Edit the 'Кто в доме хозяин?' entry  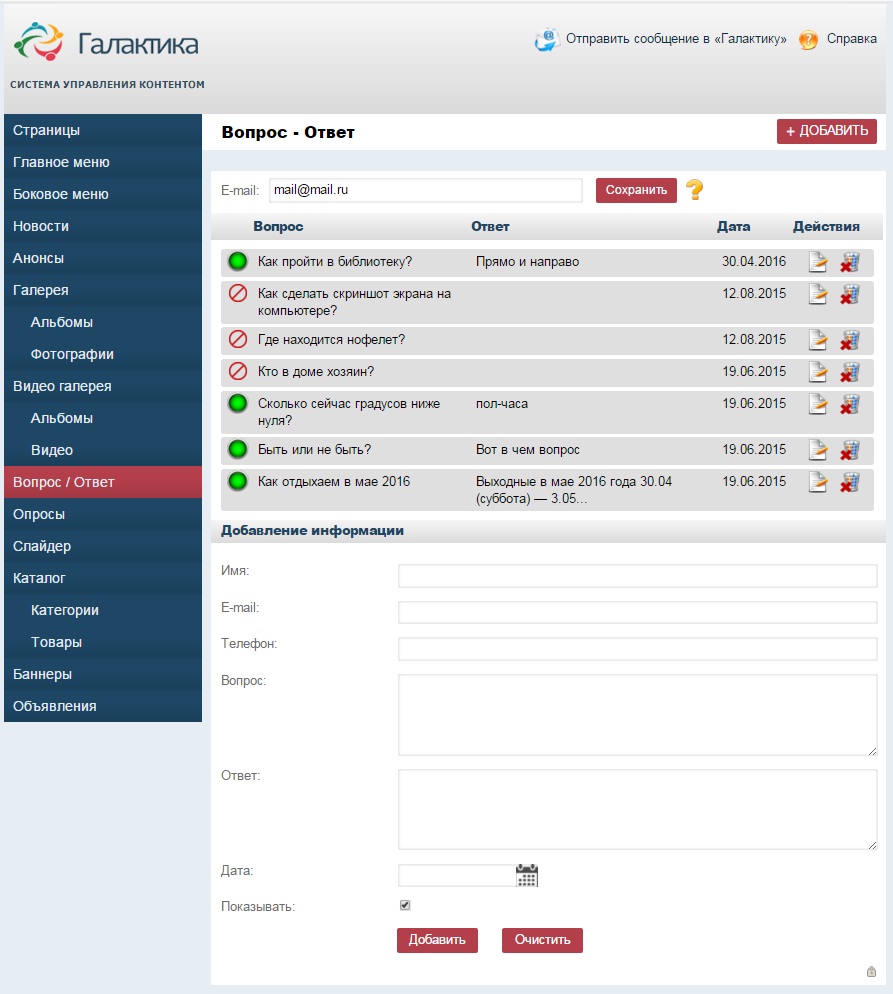(818, 372)
